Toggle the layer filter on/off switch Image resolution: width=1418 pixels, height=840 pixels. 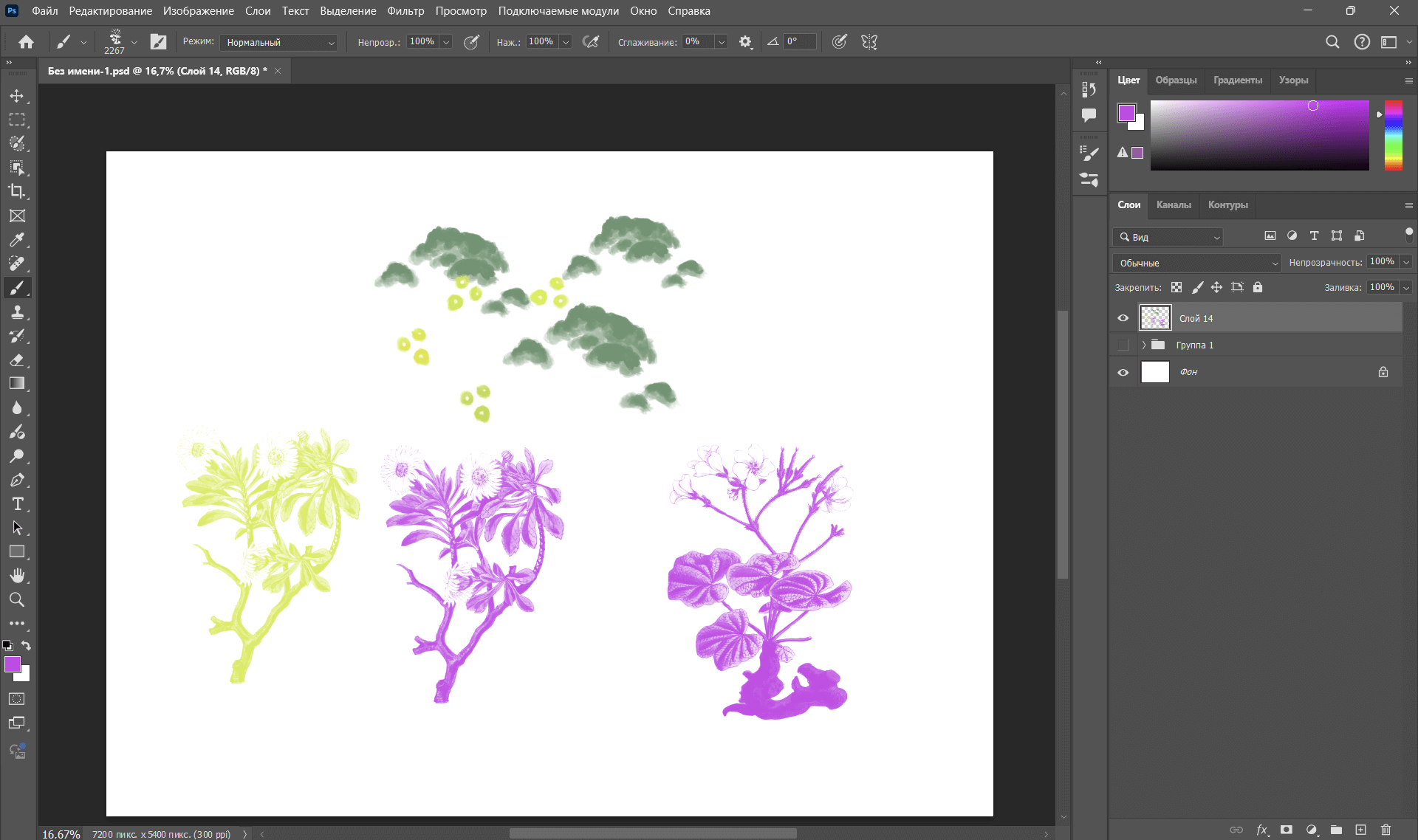point(1408,235)
